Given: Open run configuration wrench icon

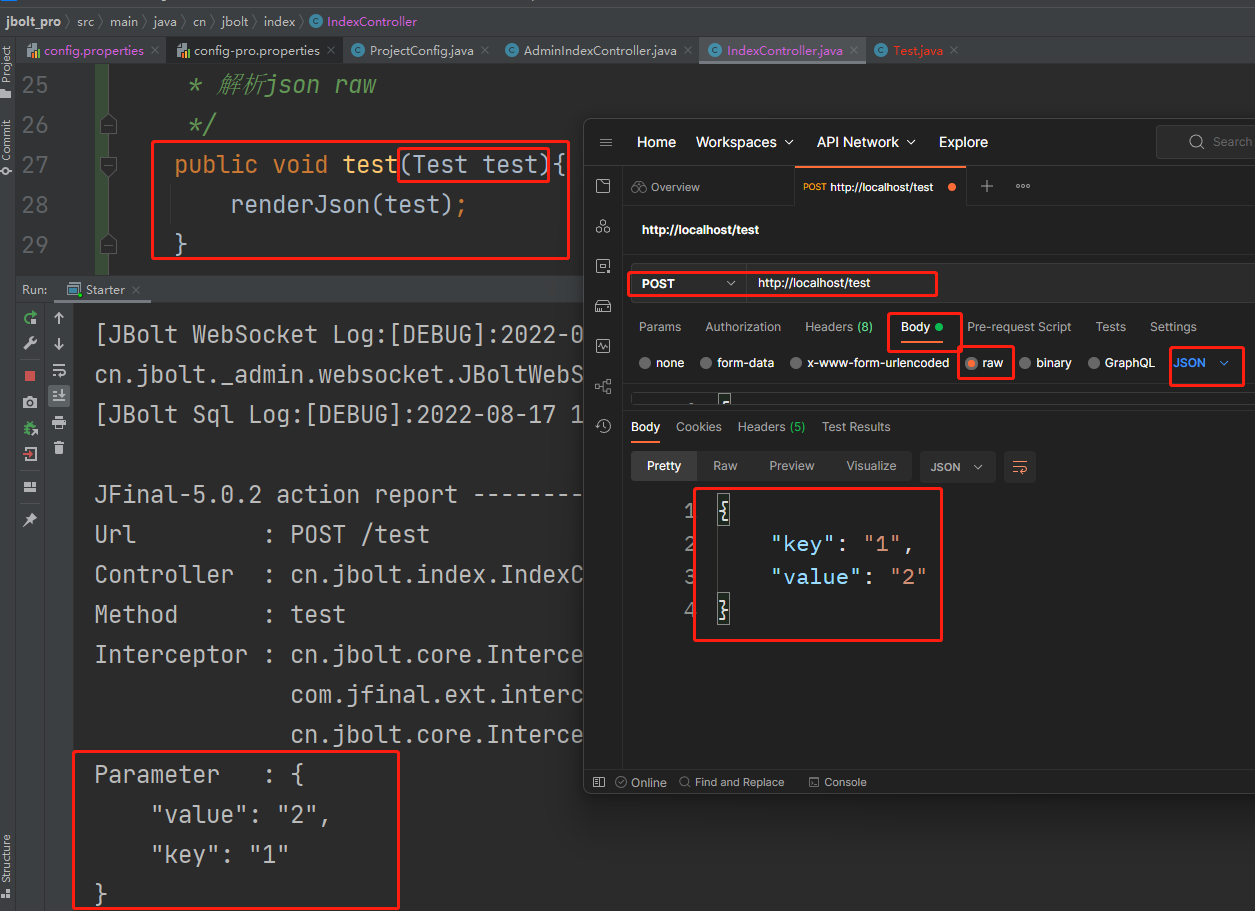Looking at the screenshot, I should [x=30, y=344].
